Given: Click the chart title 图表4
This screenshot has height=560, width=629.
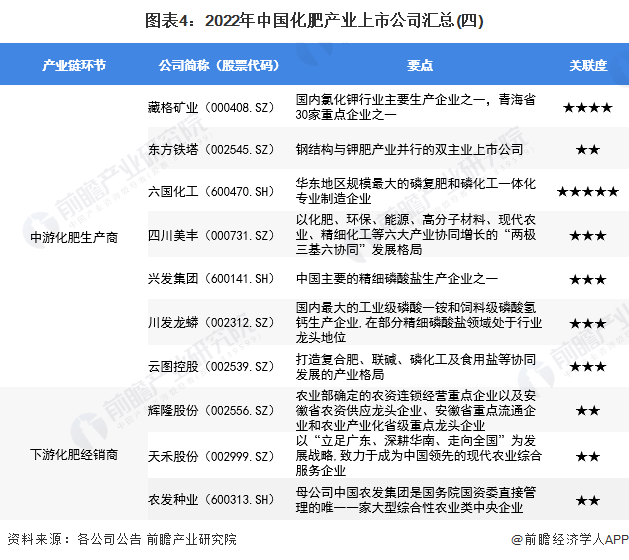Looking at the screenshot, I should point(314,19).
